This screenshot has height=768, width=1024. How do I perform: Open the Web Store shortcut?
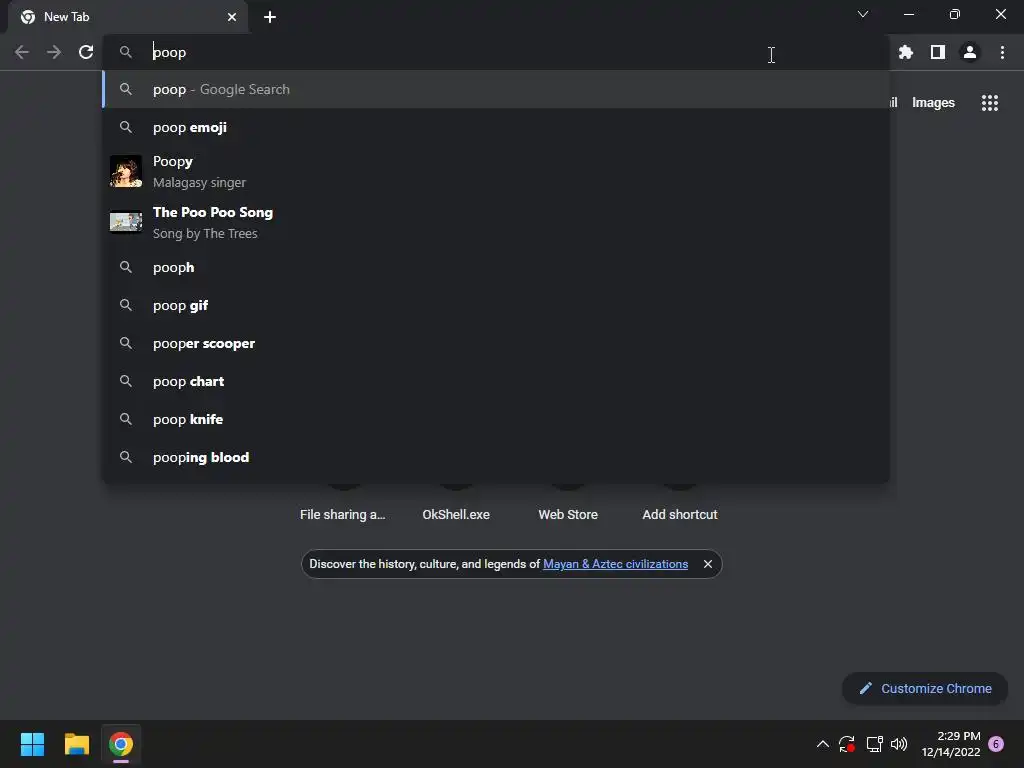tap(568, 514)
